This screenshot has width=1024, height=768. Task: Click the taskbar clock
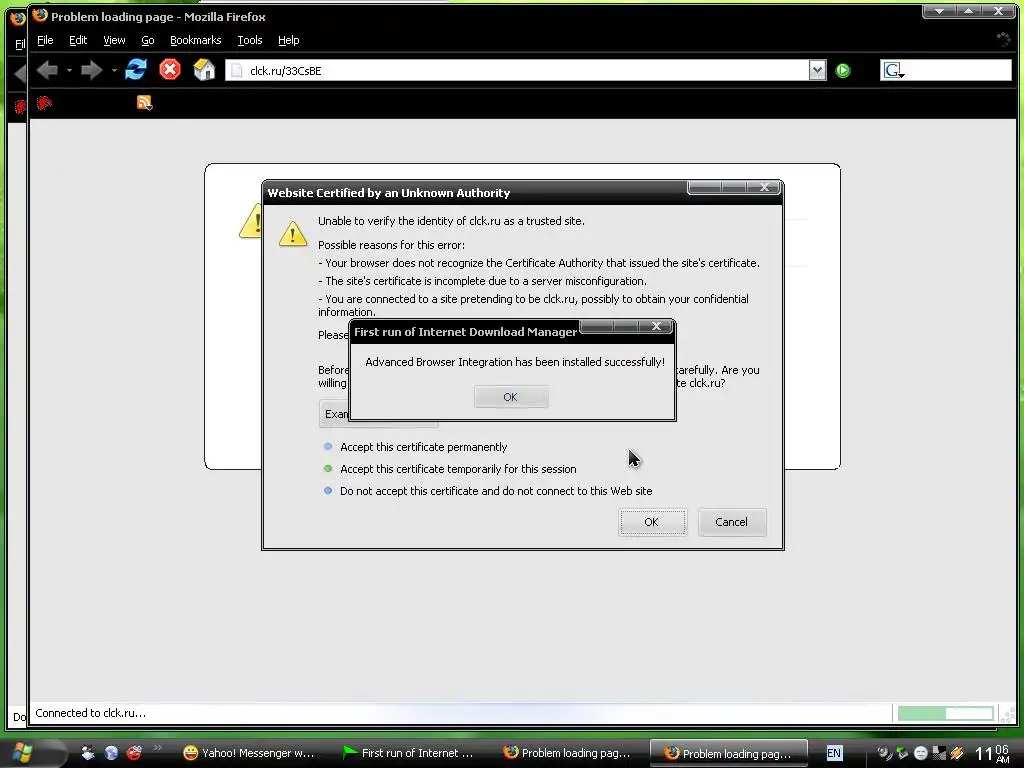pyautogui.click(x=993, y=754)
